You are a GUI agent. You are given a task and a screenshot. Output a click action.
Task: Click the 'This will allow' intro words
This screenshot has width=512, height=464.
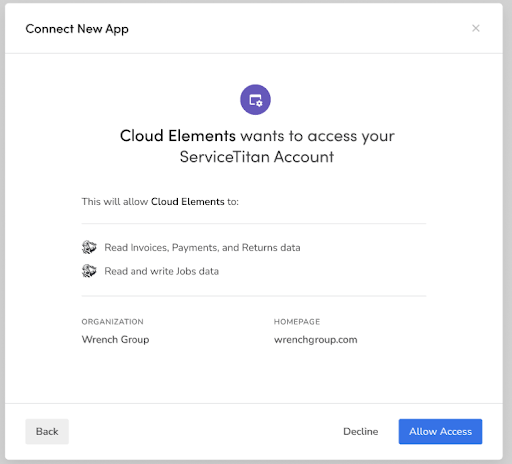pos(115,202)
